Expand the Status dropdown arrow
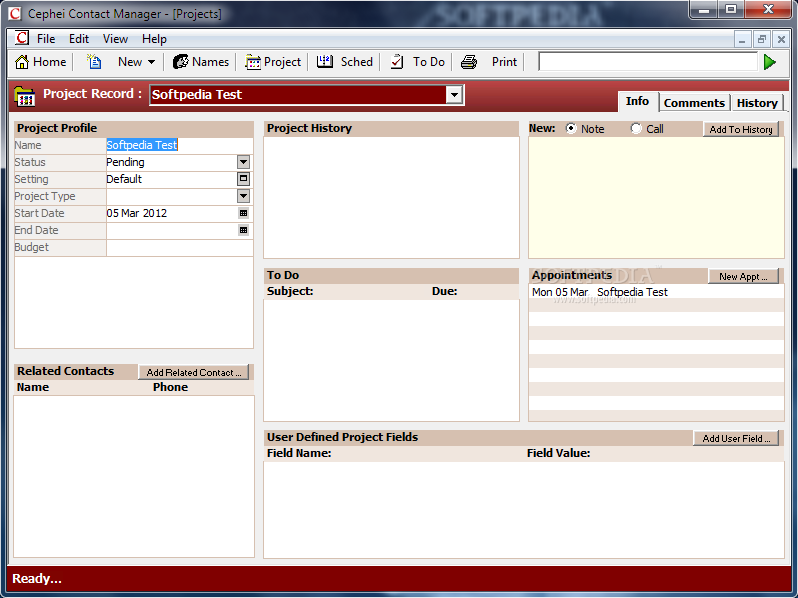 (x=243, y=162)
